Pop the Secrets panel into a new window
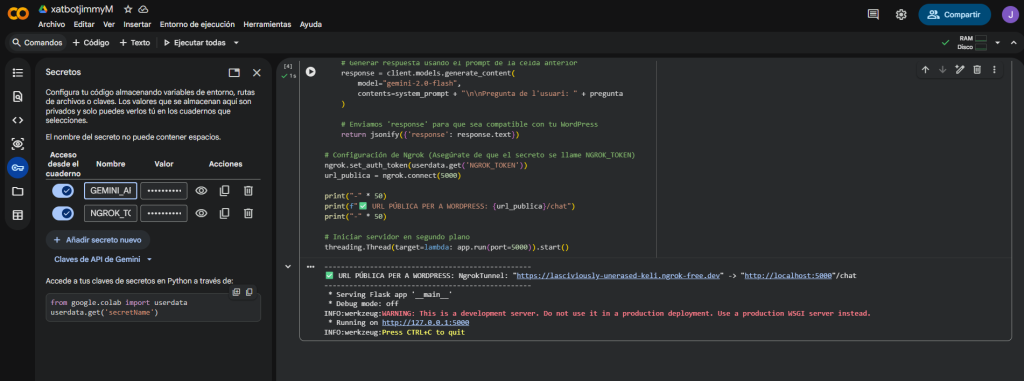Image resolution: width=1024 pixels, height=381 pixels. point(234,73)
